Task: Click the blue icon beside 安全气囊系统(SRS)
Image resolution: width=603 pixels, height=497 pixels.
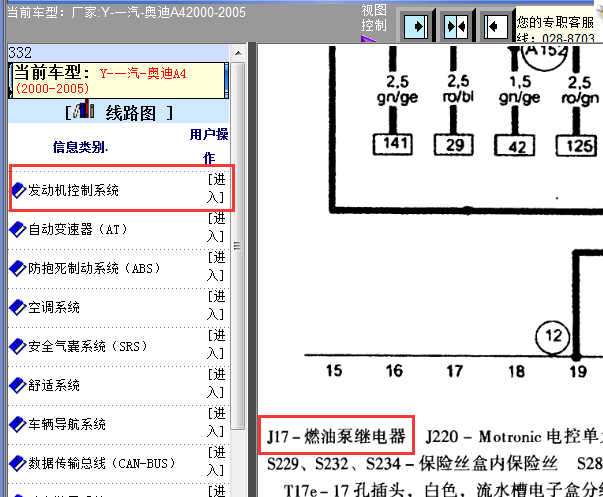Action: click(17, 346)
